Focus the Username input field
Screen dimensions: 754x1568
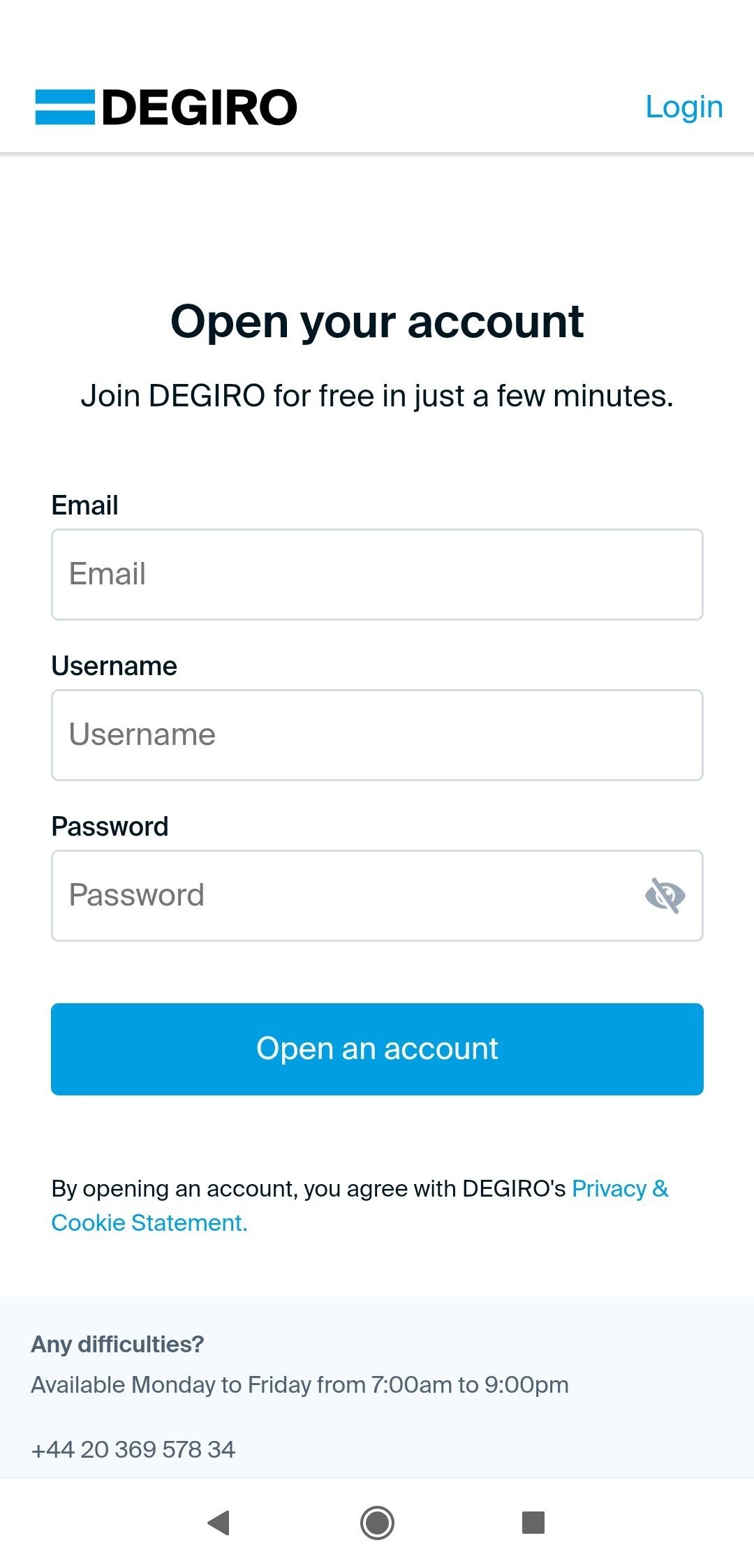tap(377, 735)
